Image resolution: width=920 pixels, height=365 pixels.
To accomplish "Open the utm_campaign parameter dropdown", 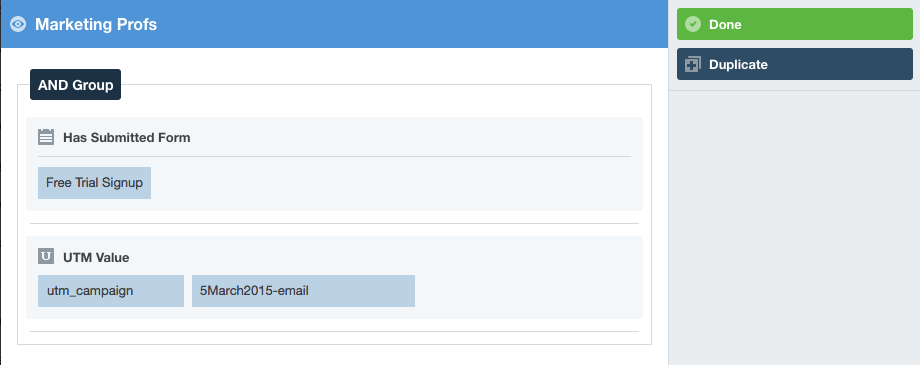I will 111,291.
